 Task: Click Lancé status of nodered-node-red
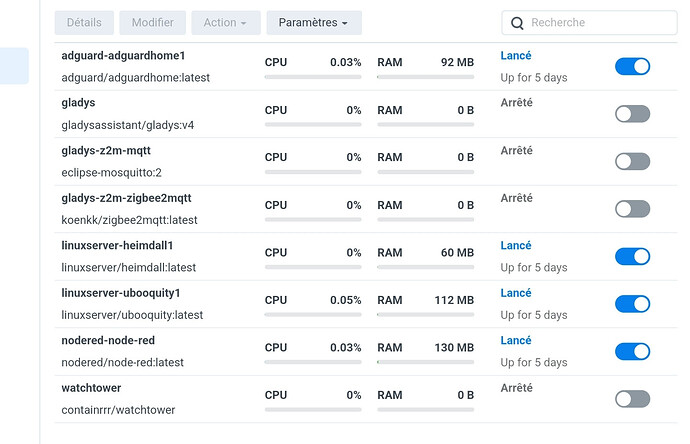[516, 341]
